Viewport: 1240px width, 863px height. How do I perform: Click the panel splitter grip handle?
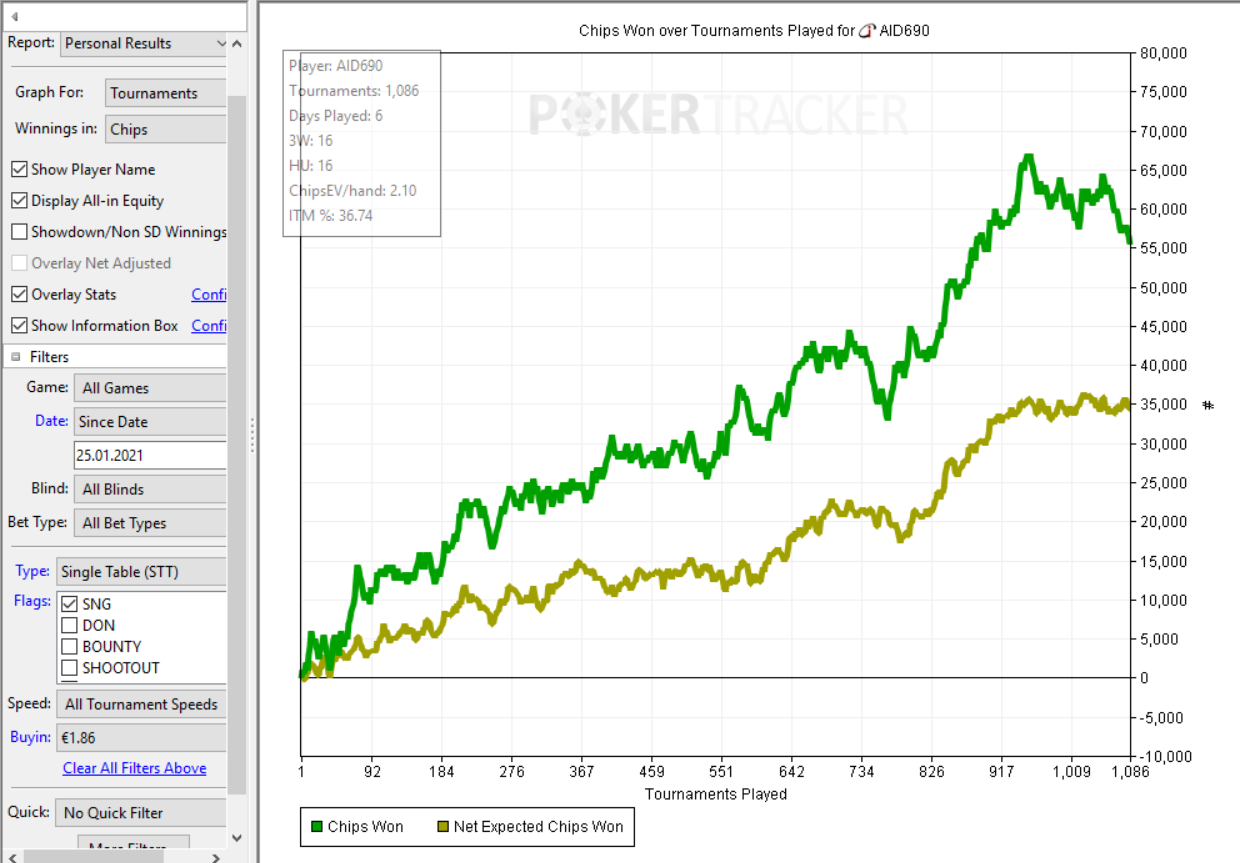pos(252,436)
